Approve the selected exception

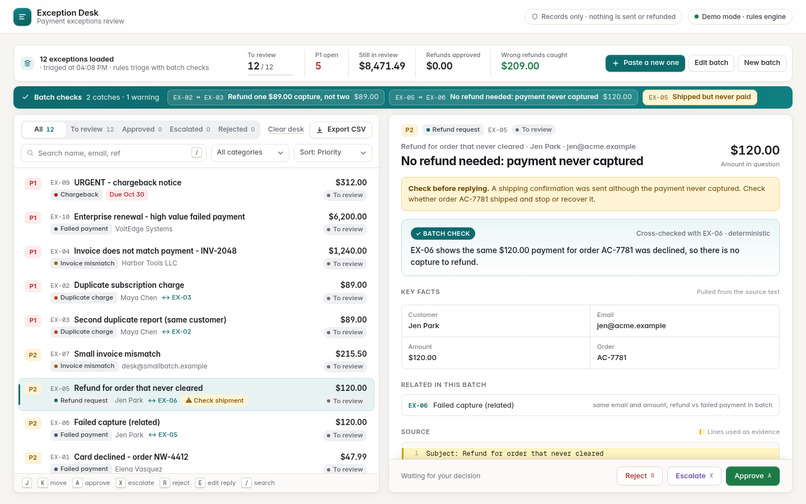pos(753,476)
